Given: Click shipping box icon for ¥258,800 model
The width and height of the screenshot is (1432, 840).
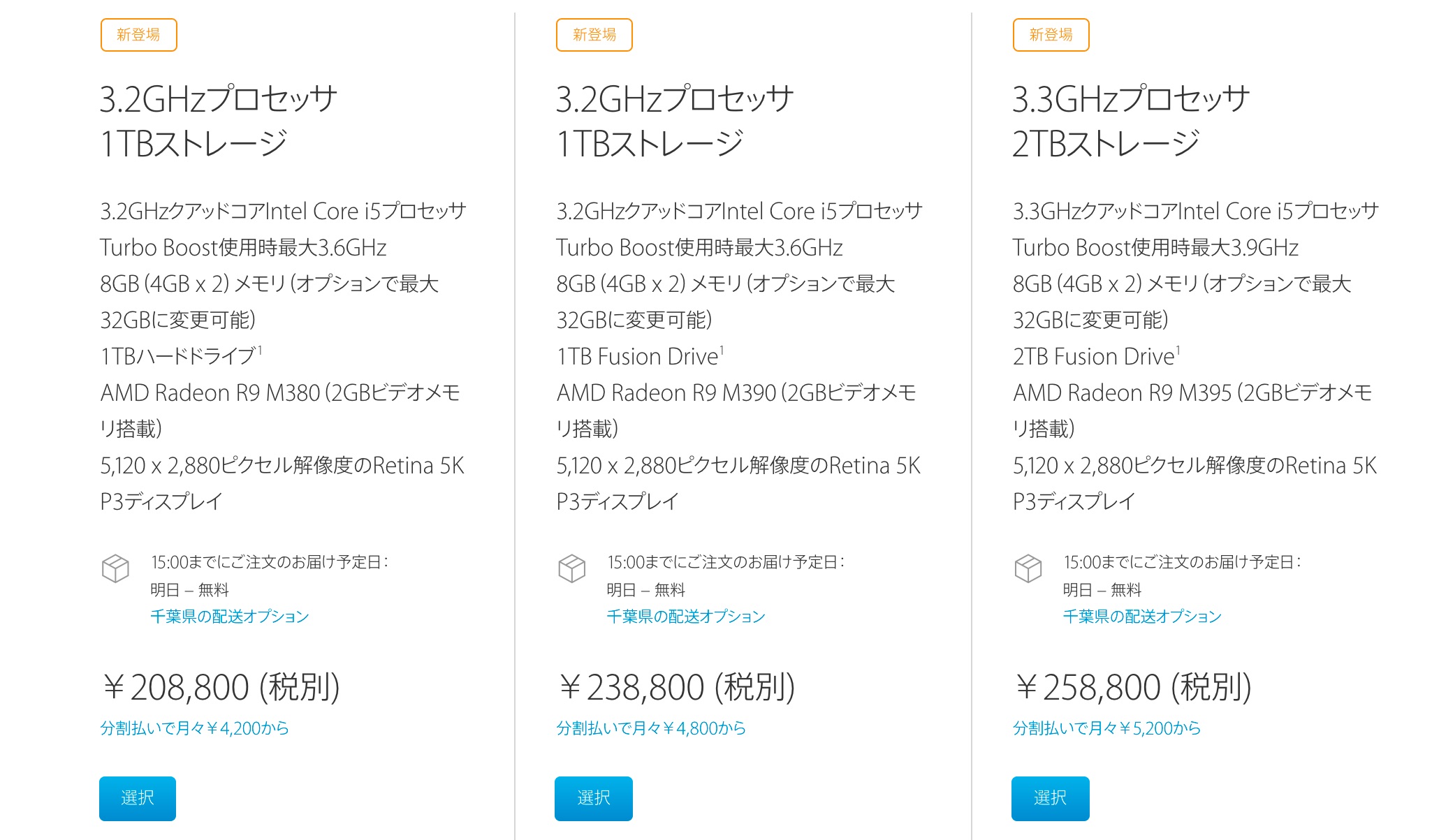Looking at the screenshot, I should 1028,568.
